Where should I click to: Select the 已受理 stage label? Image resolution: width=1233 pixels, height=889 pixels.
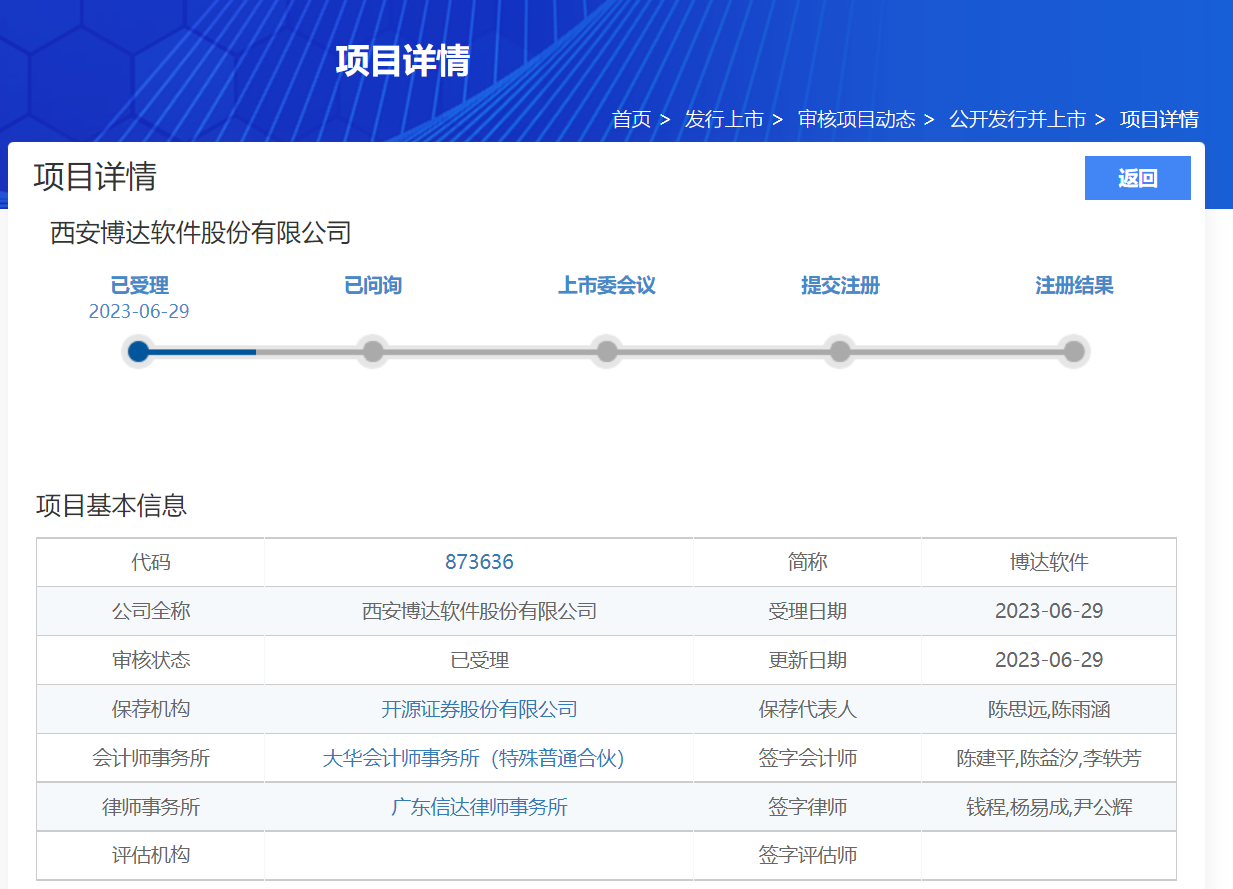coord(139,286)
